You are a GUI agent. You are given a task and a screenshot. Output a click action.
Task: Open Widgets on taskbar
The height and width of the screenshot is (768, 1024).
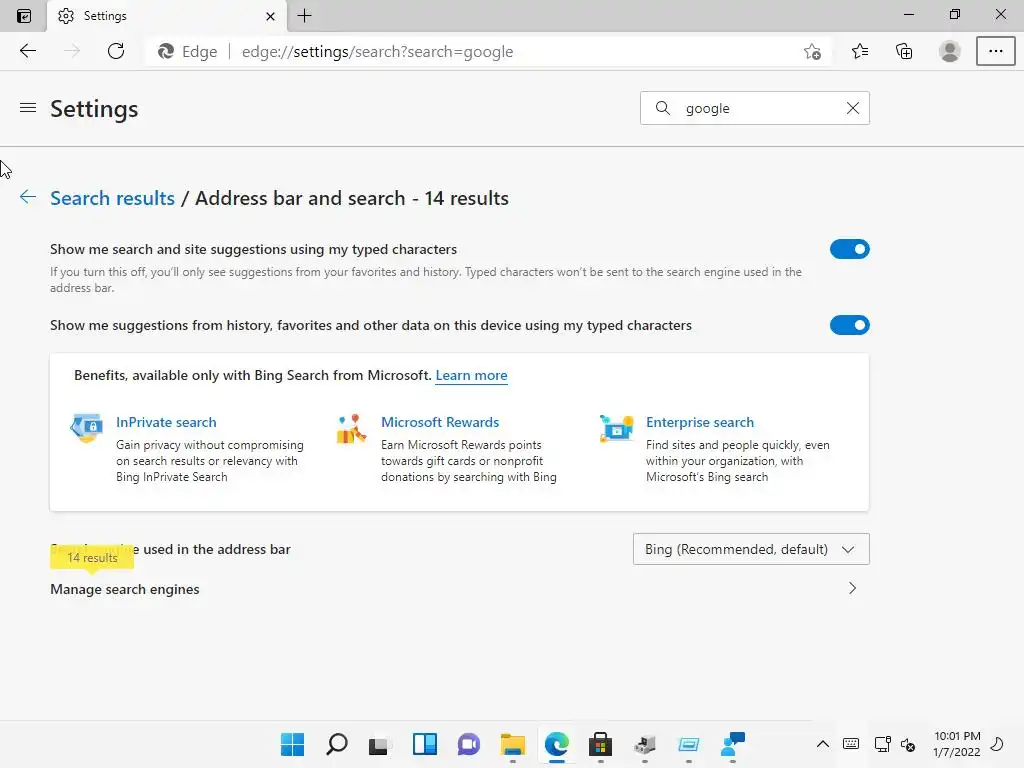[x=424, y=744]
